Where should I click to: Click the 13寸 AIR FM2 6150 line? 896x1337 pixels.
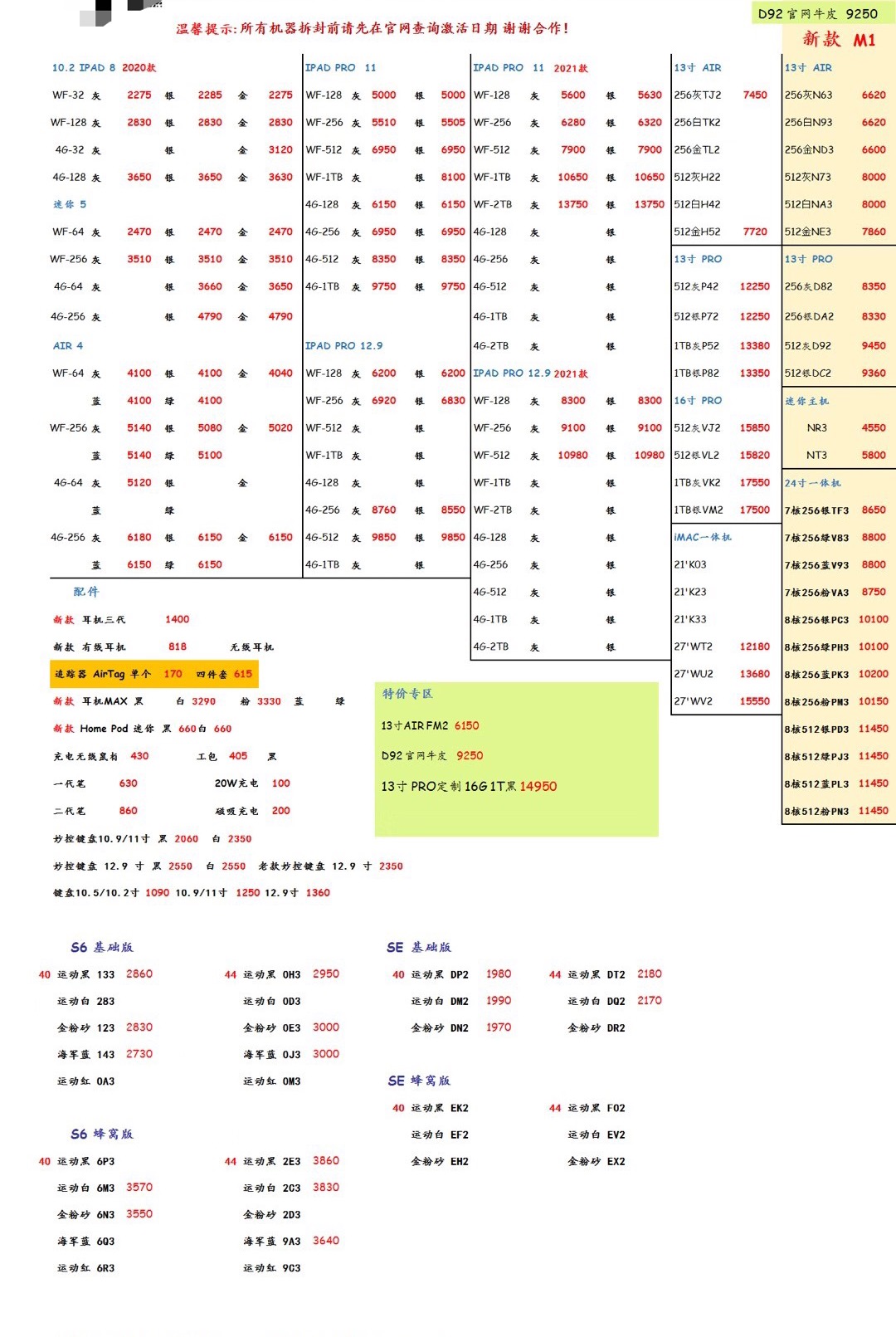[430, 725]
